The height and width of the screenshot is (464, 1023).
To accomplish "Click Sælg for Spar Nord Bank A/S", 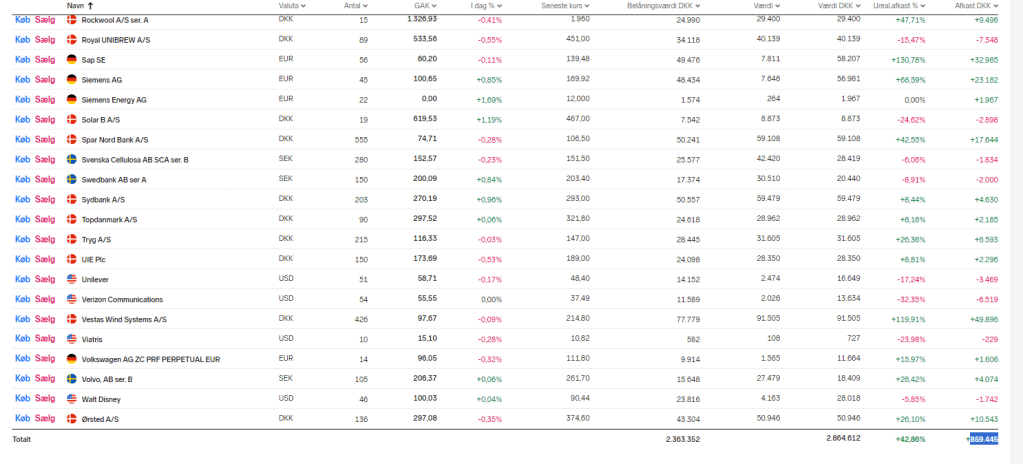I will tap(45, 139).
